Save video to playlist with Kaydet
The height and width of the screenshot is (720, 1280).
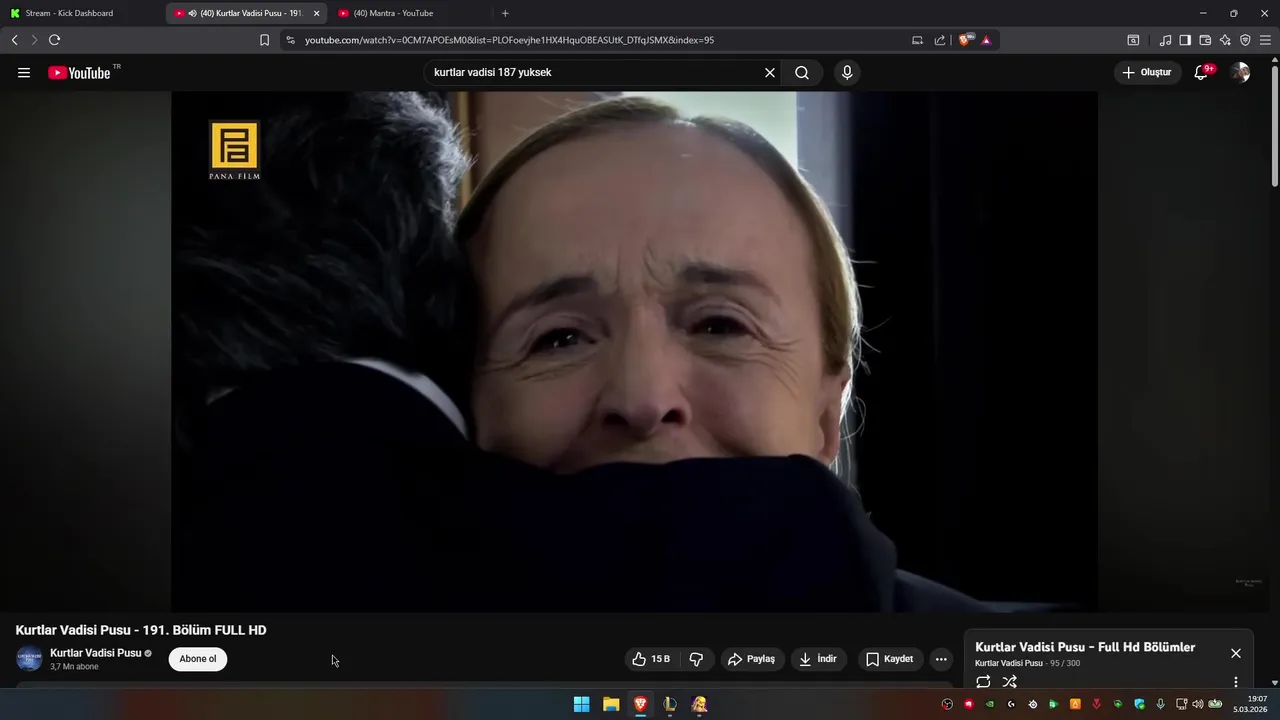pyautogui.click(x=890, y=659)
